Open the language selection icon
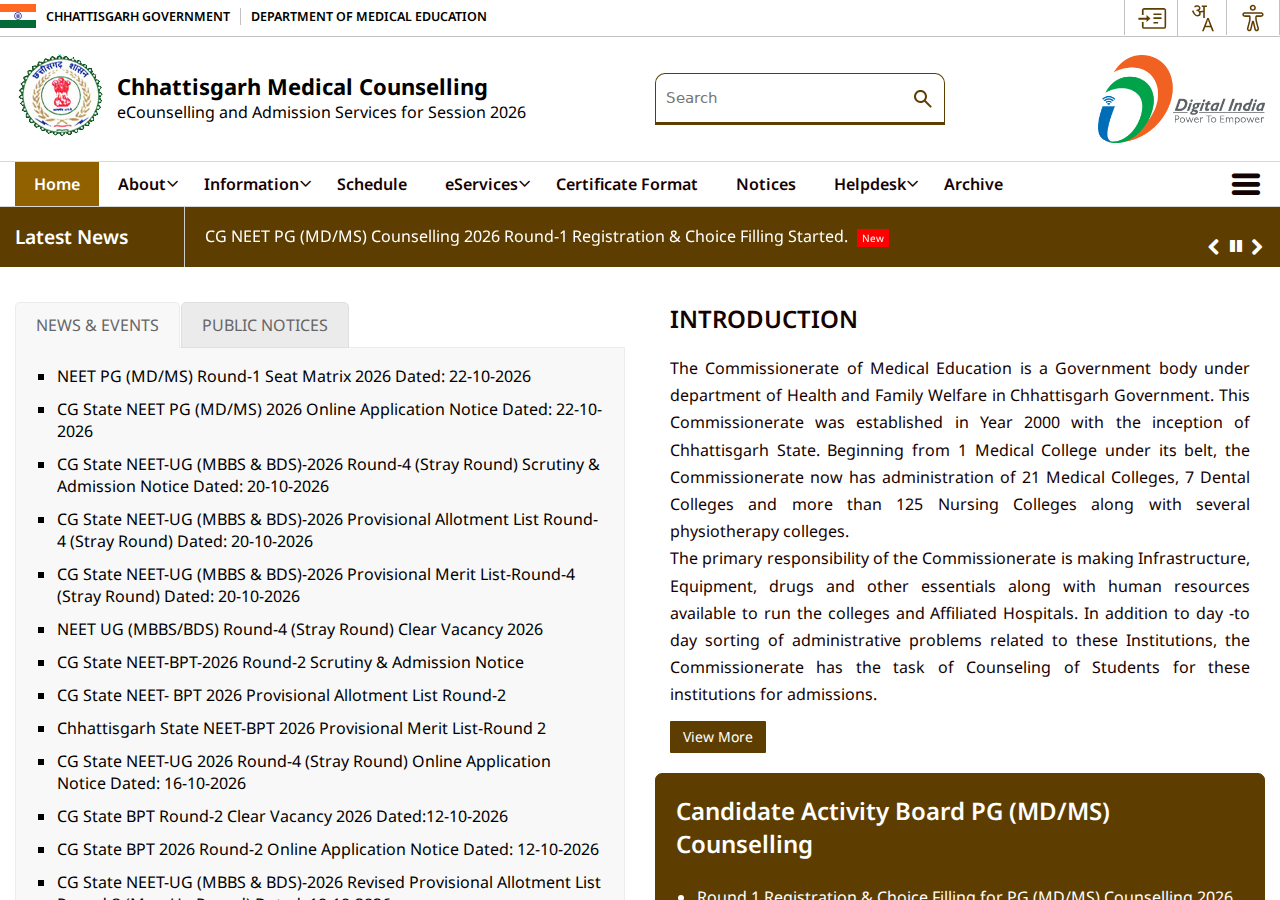This screenshot has height=900, width=1280. pyautogui.click(x=1203, y=18)
